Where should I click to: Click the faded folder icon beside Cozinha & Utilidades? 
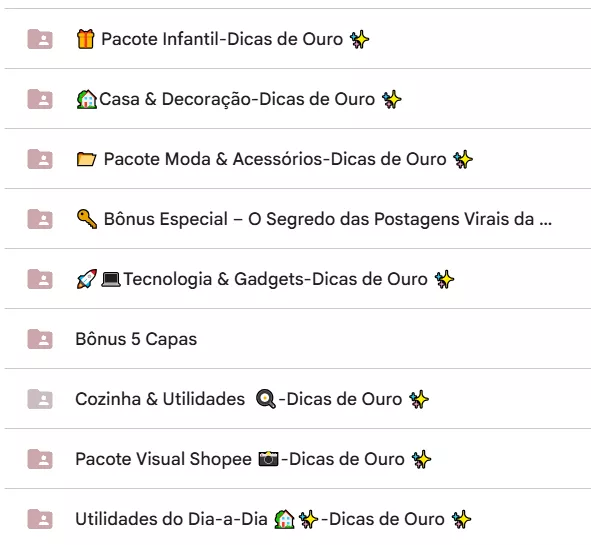pyautogui.click(x=40, y=399)
